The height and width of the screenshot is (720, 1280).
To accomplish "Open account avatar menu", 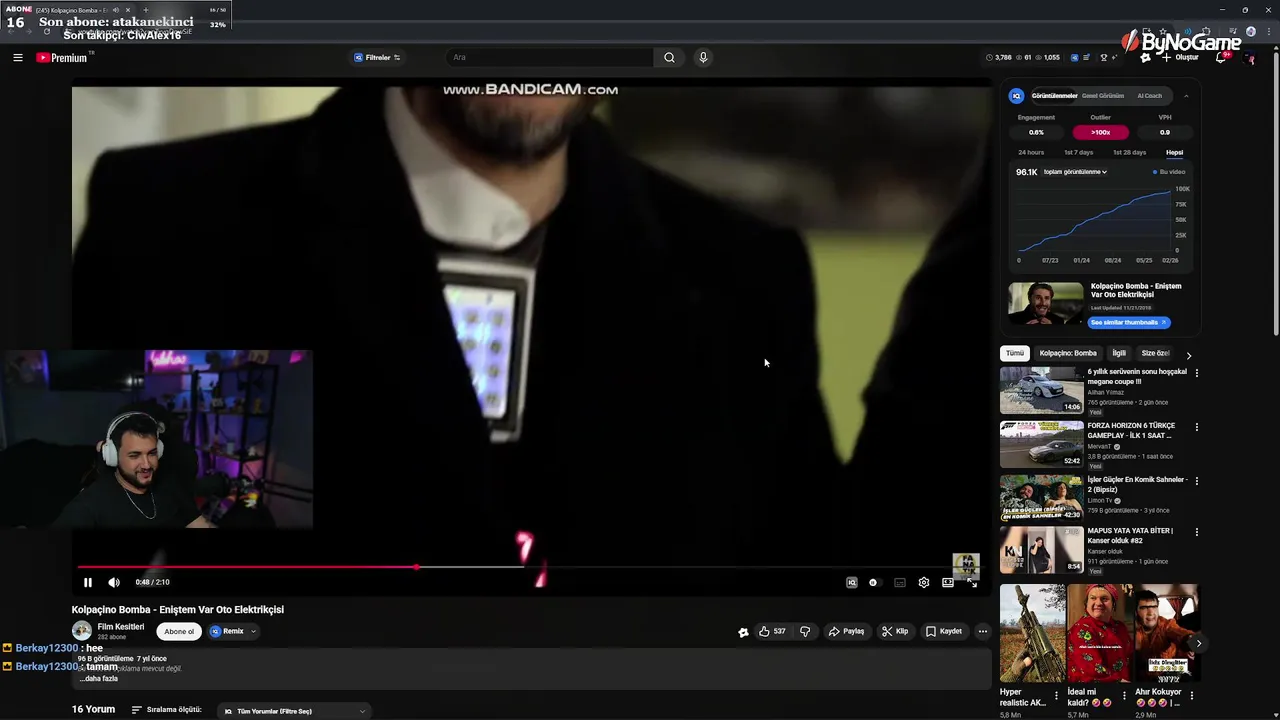I will pos(1249,58).
